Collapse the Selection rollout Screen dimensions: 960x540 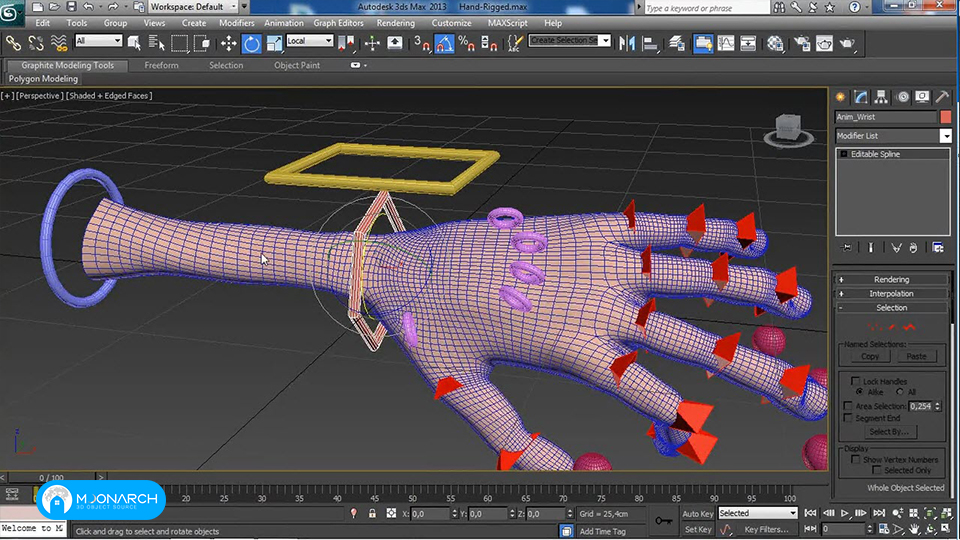point(891,307)
